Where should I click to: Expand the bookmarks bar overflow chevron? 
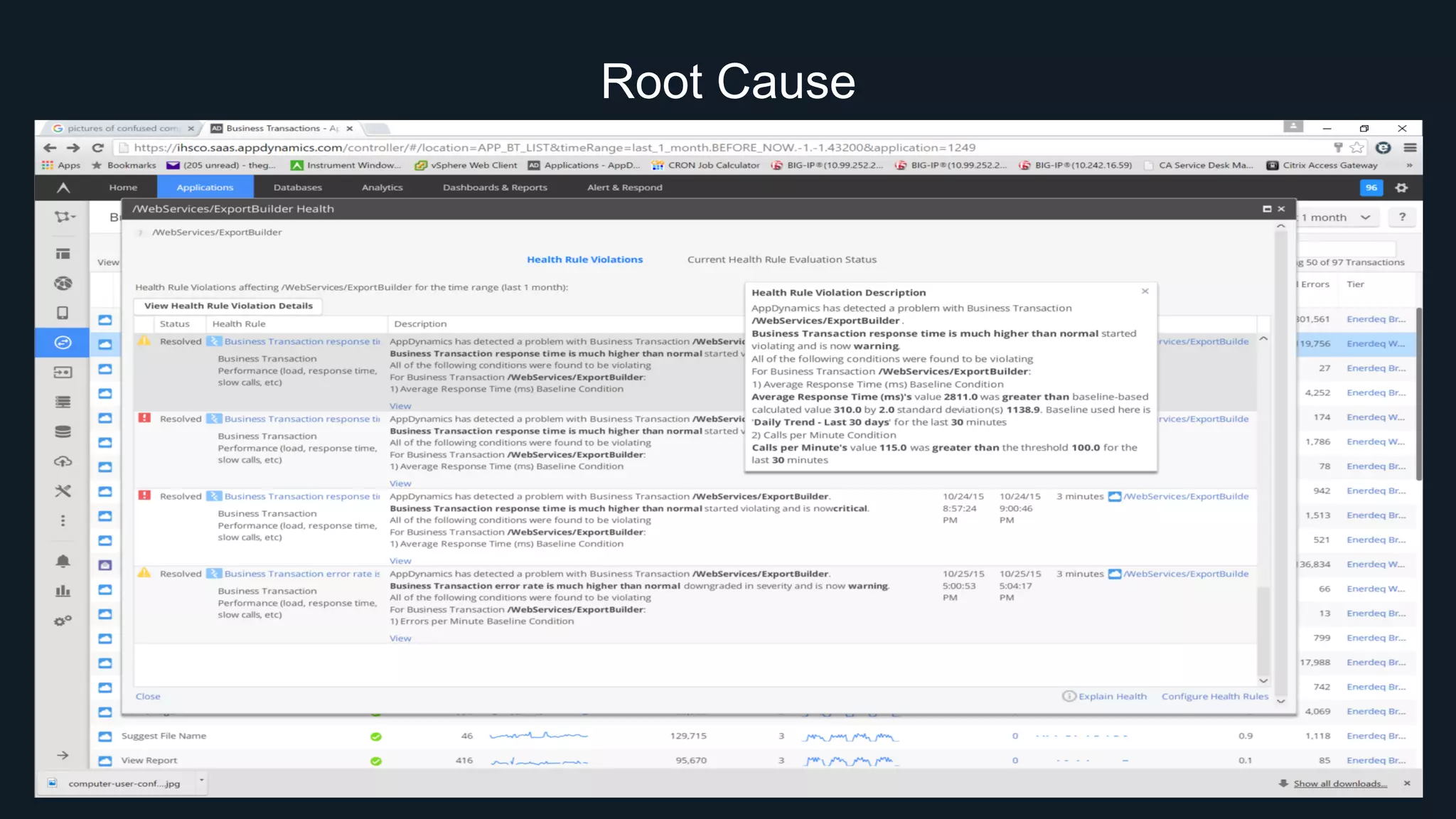[1409, 165]
